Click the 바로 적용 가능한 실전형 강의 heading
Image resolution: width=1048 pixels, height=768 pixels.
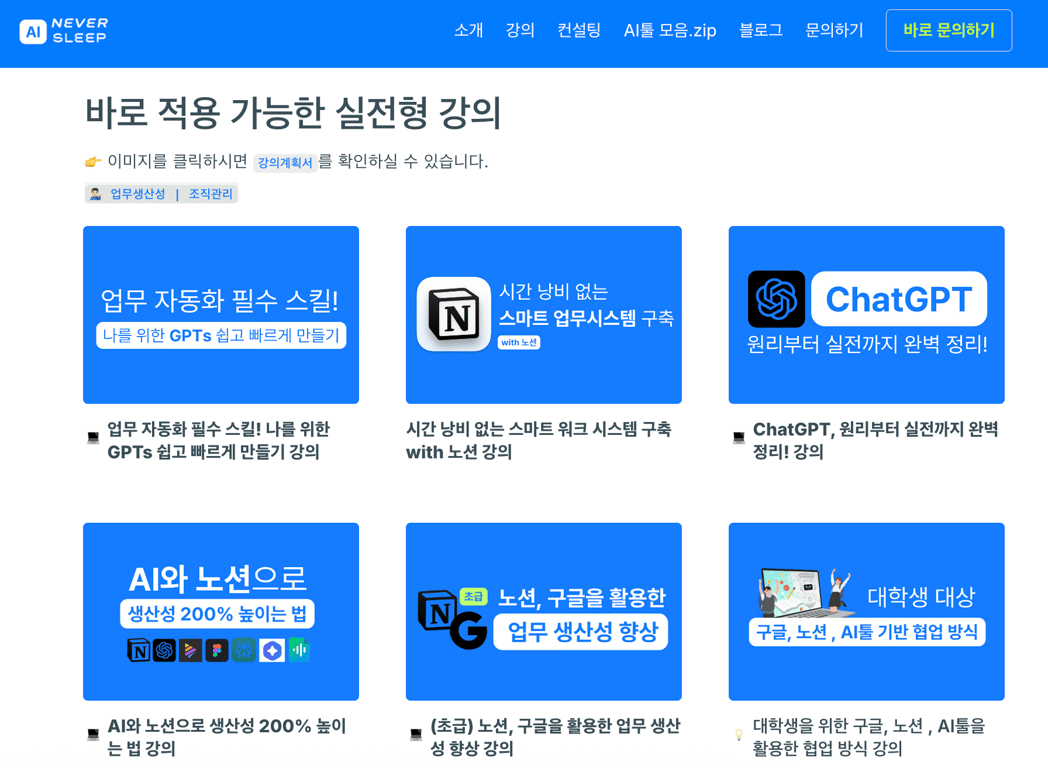[293, 112]
